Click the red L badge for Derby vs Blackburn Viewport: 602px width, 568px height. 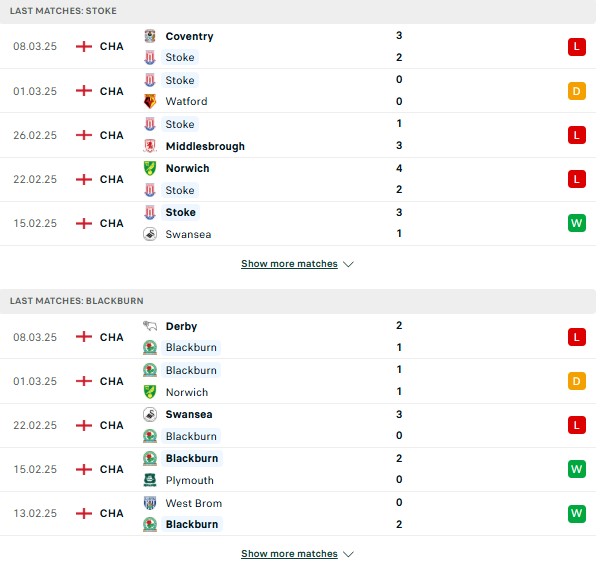tap(577, 337)
